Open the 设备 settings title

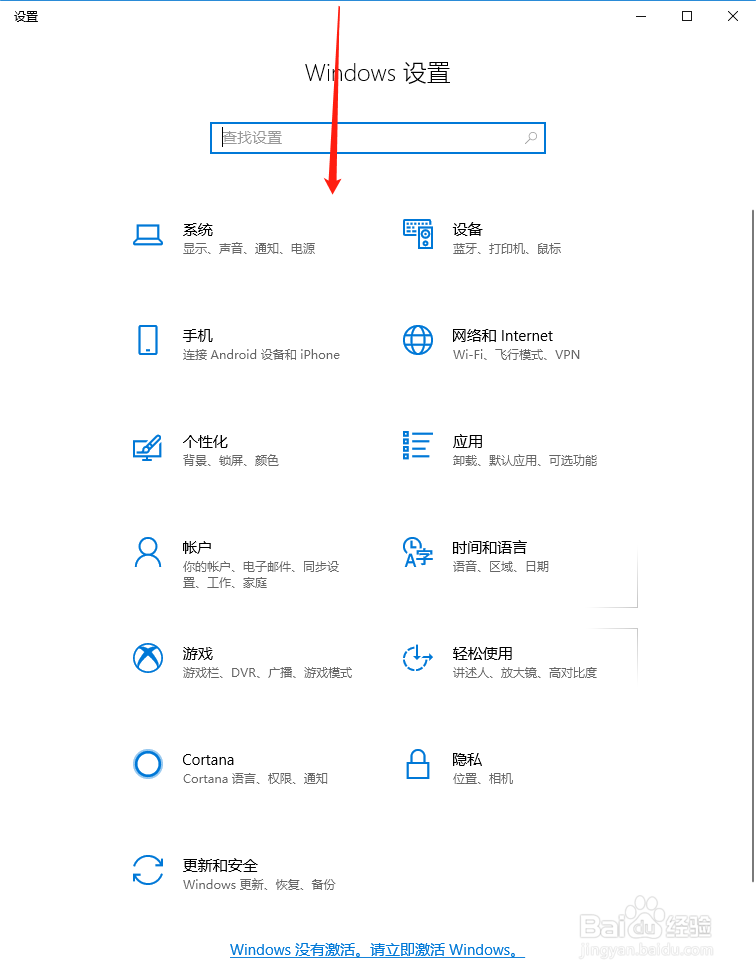pos(467,230)
